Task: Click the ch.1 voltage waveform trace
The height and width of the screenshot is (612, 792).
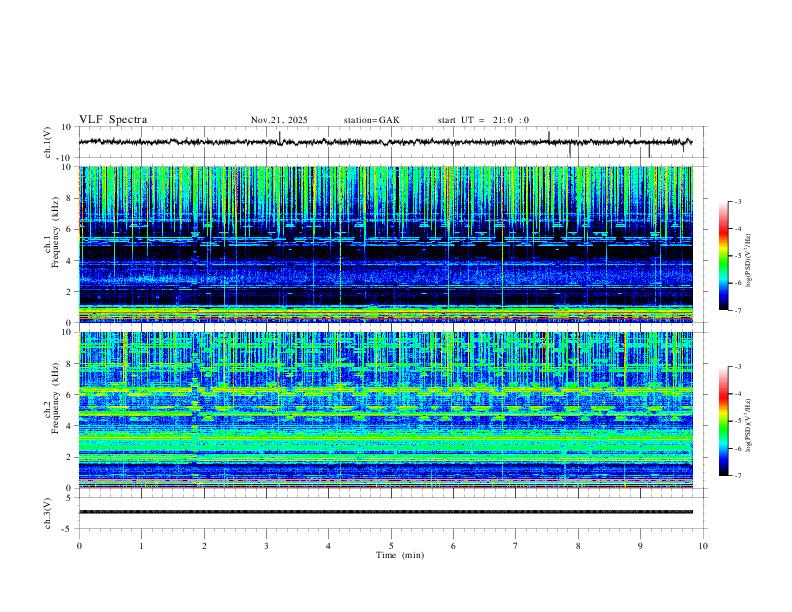Action: click(385, 142)
